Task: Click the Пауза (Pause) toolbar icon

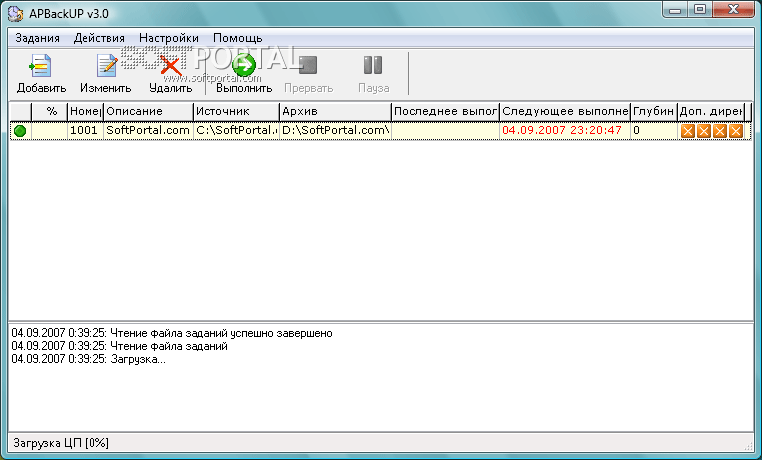Action: [x=373, y=67]
